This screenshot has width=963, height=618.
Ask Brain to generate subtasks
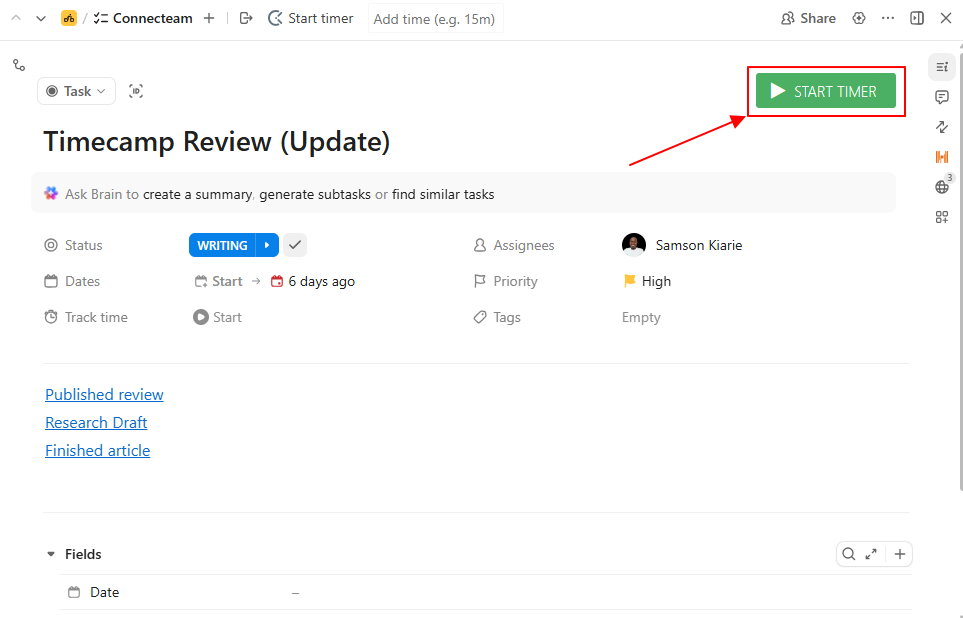(x=315, y=194)
